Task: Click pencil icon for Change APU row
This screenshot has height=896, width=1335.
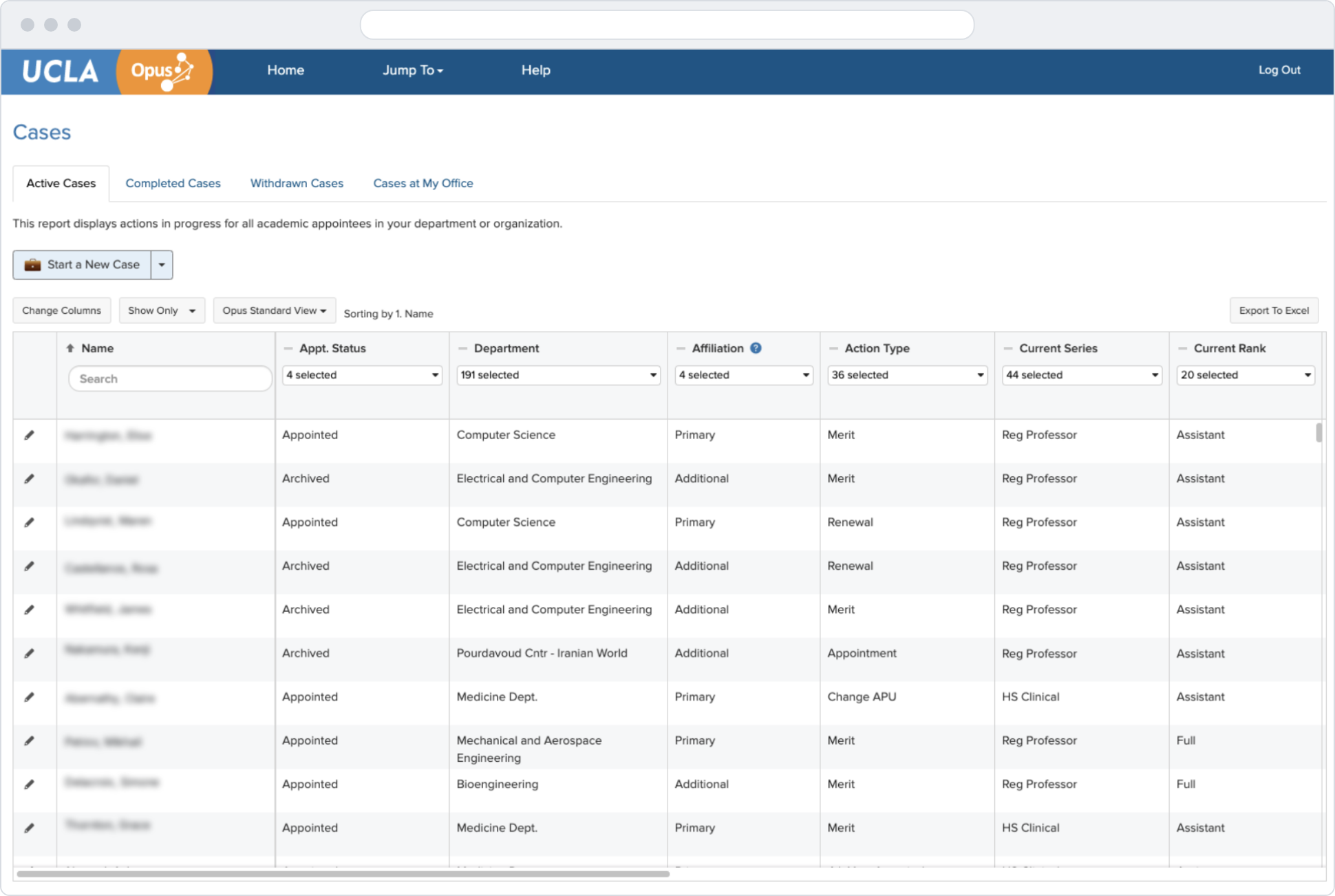Action: (29, 697)
